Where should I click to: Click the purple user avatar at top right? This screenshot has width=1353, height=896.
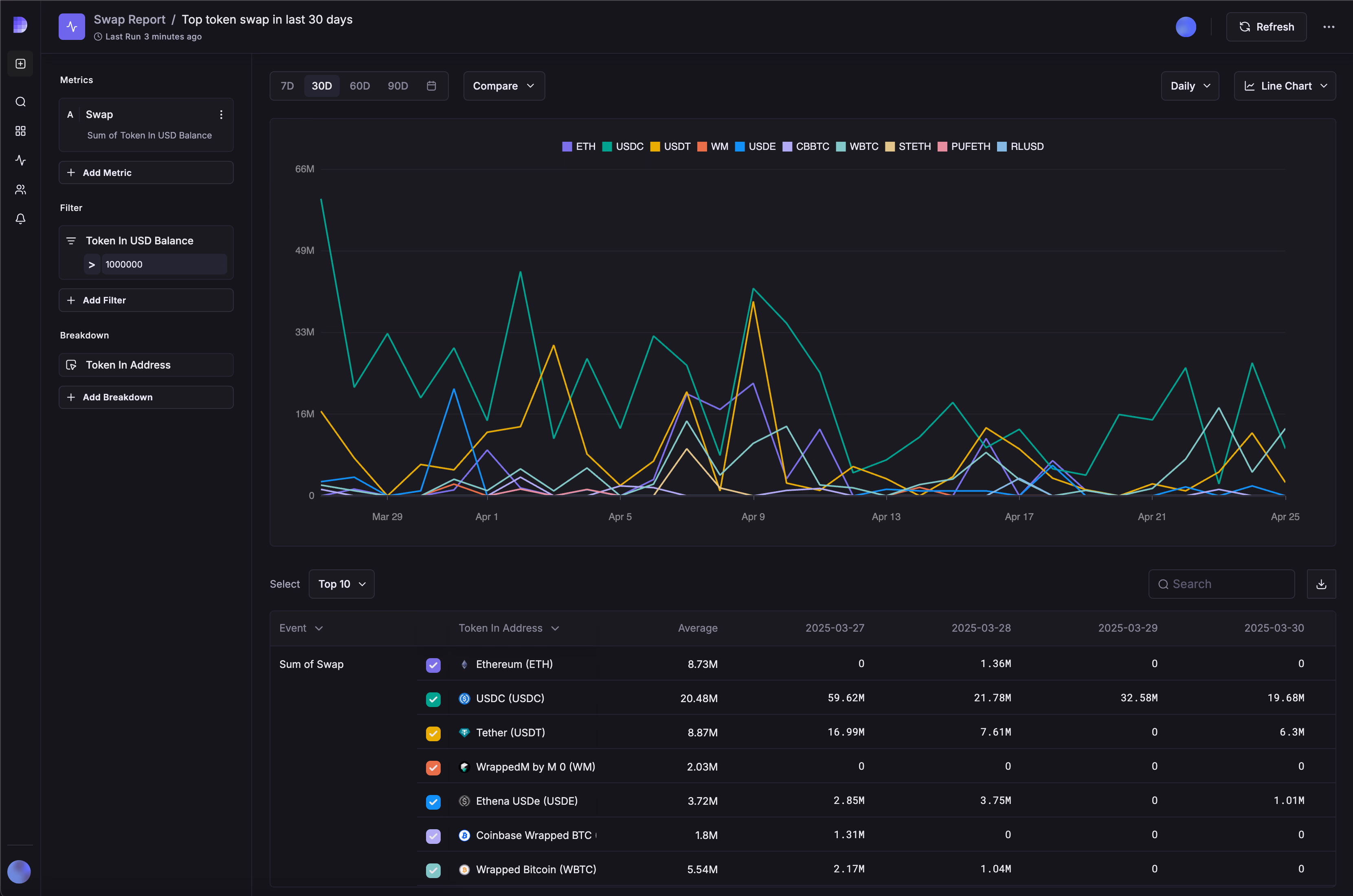[1186, 26]
